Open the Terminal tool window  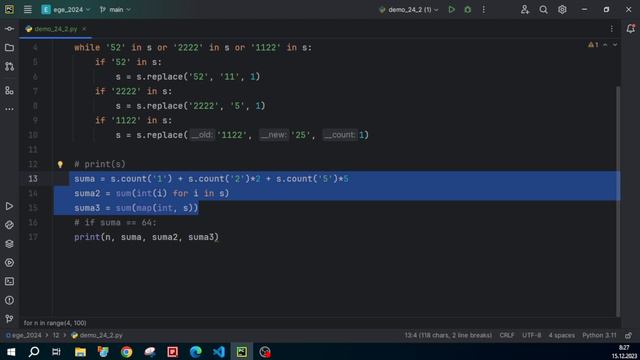(x=9, y=281)
